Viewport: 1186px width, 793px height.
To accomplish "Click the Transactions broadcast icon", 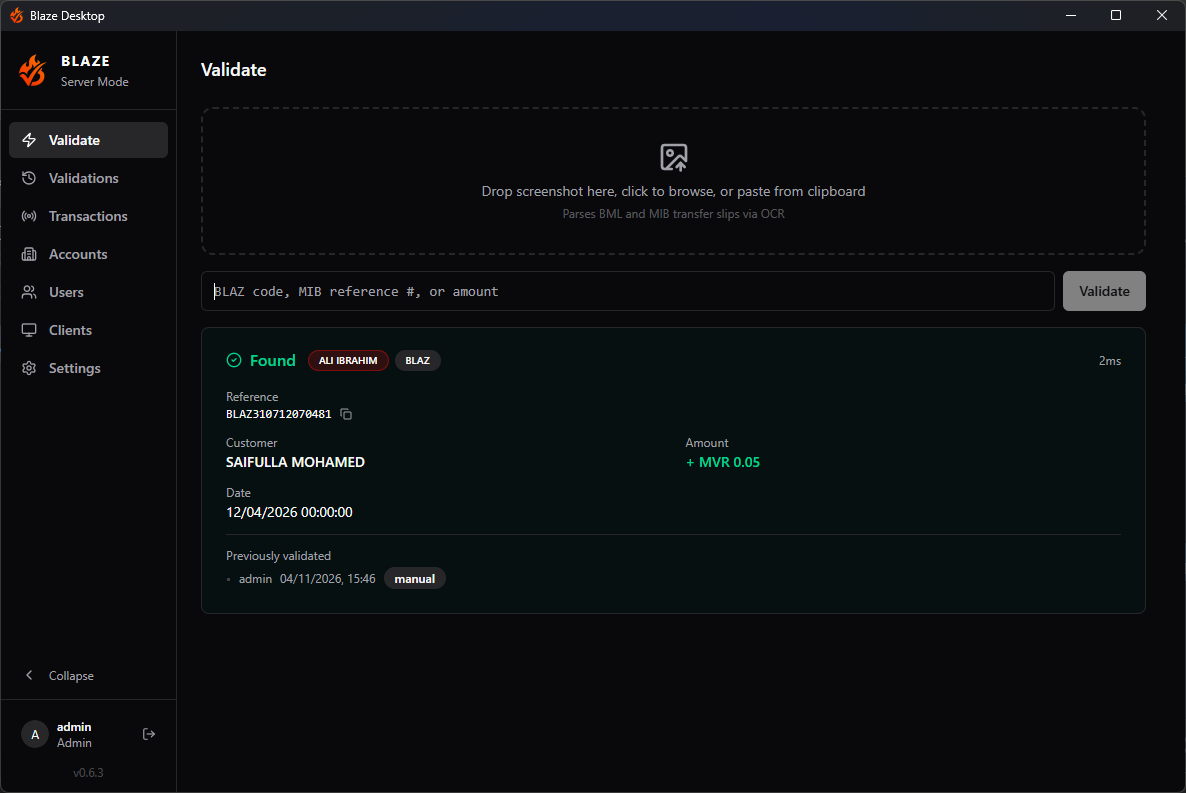I will [29, 215].
